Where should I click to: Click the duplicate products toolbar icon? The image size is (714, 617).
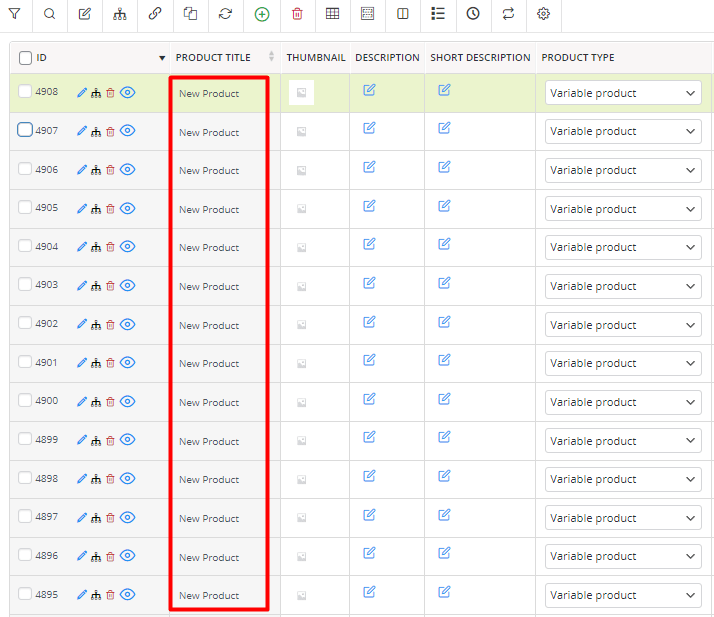click(190, 14)
